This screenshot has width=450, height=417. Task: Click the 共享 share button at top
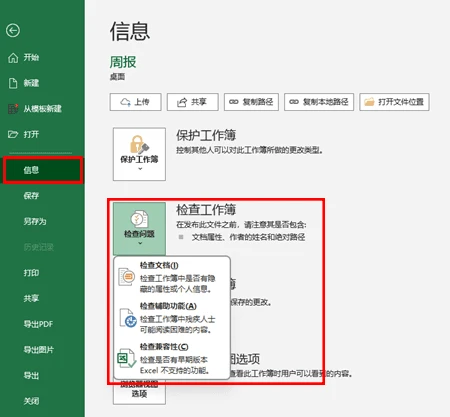point(193,102)
